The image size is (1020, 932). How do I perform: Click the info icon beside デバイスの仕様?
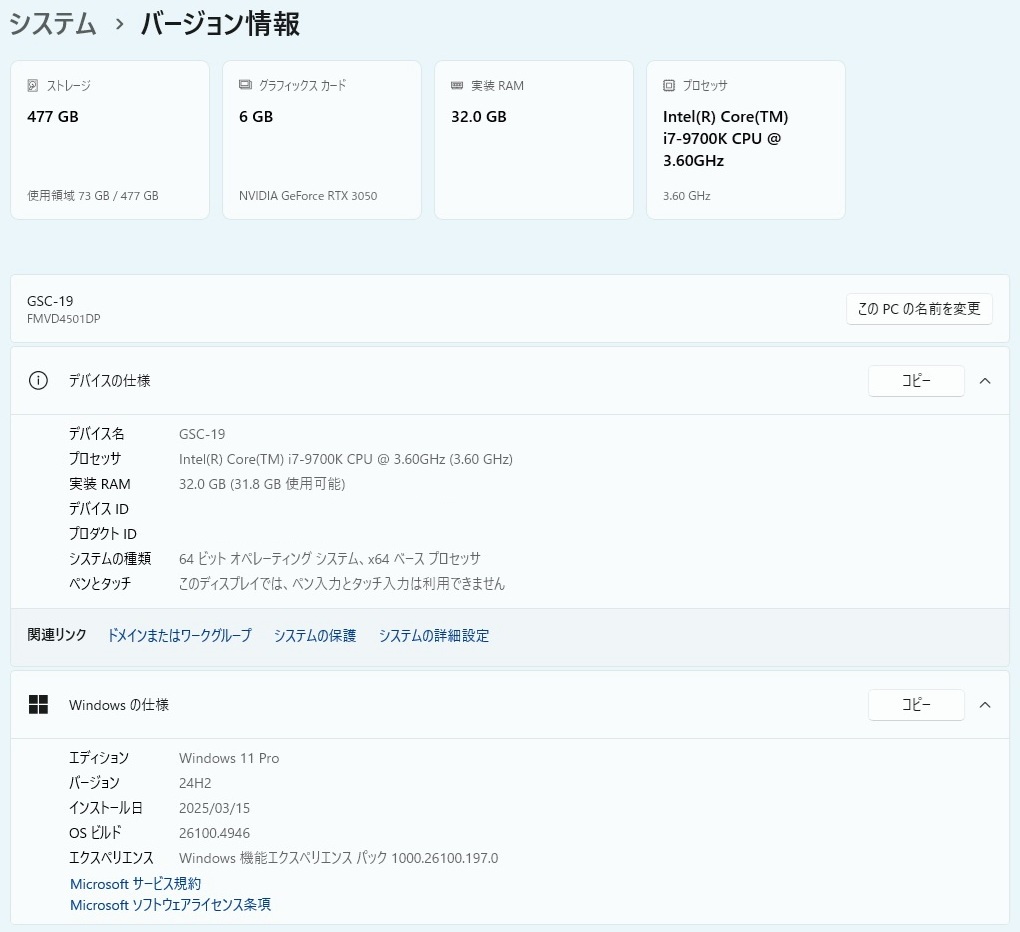(x=38, y=381)
